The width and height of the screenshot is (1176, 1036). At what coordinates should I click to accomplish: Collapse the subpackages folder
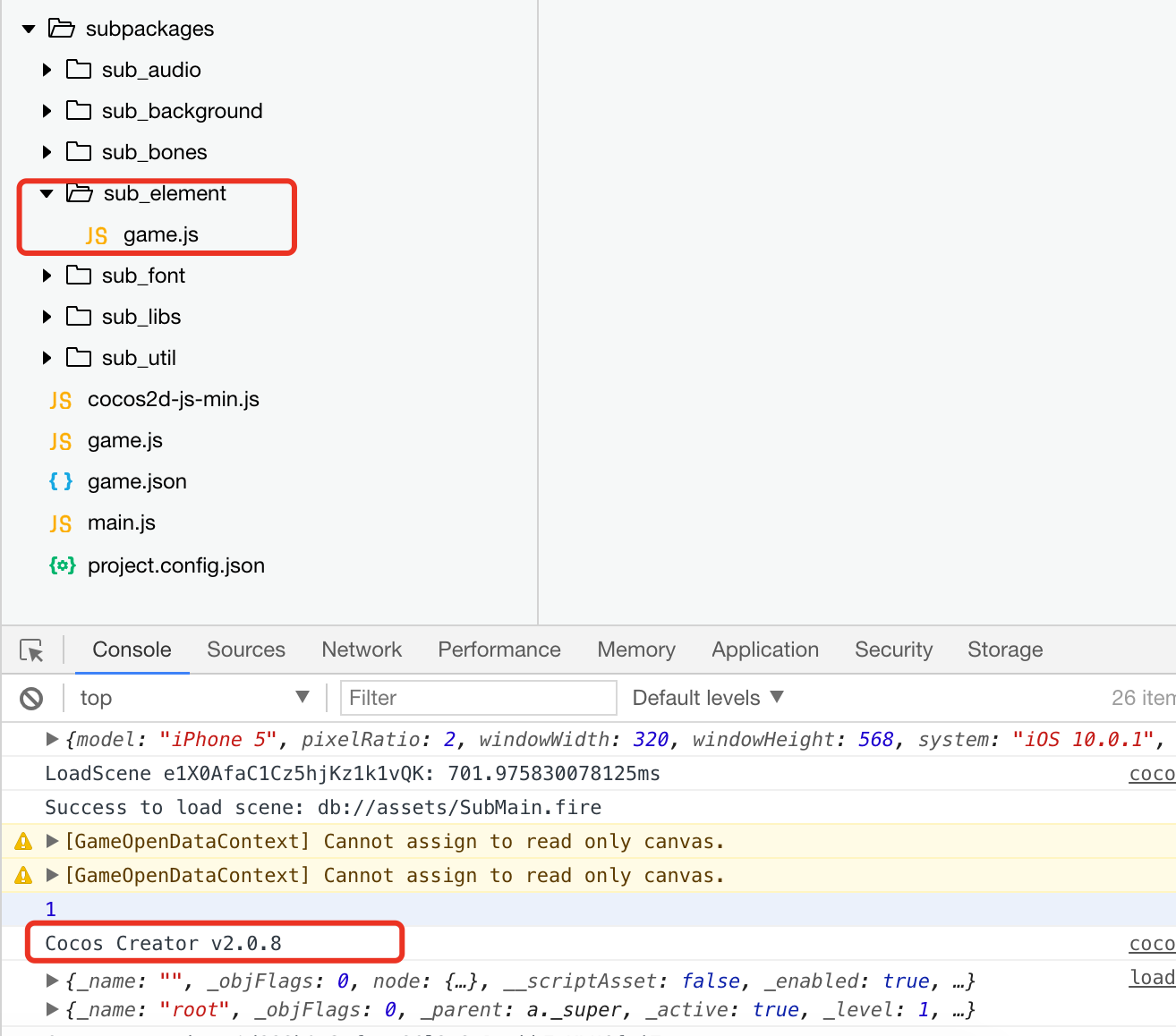[29, 30]
